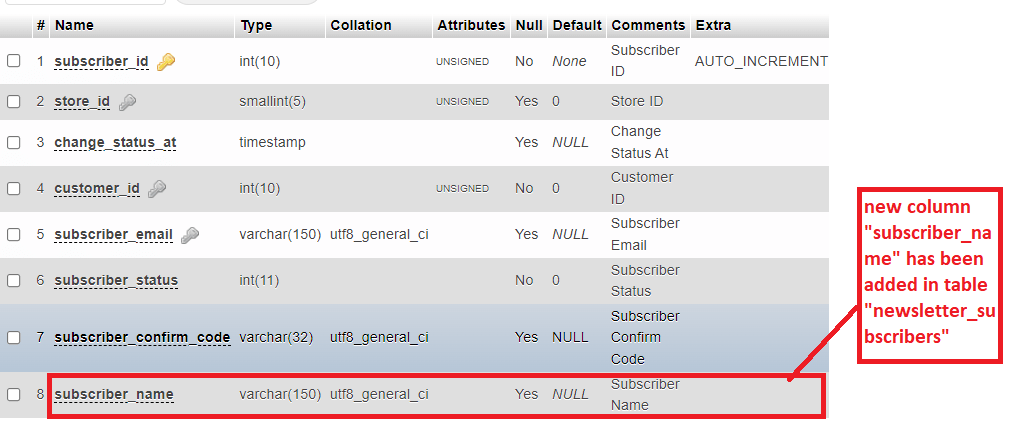Click the gold primary key icon beside subscriber_id

(166, 62)
